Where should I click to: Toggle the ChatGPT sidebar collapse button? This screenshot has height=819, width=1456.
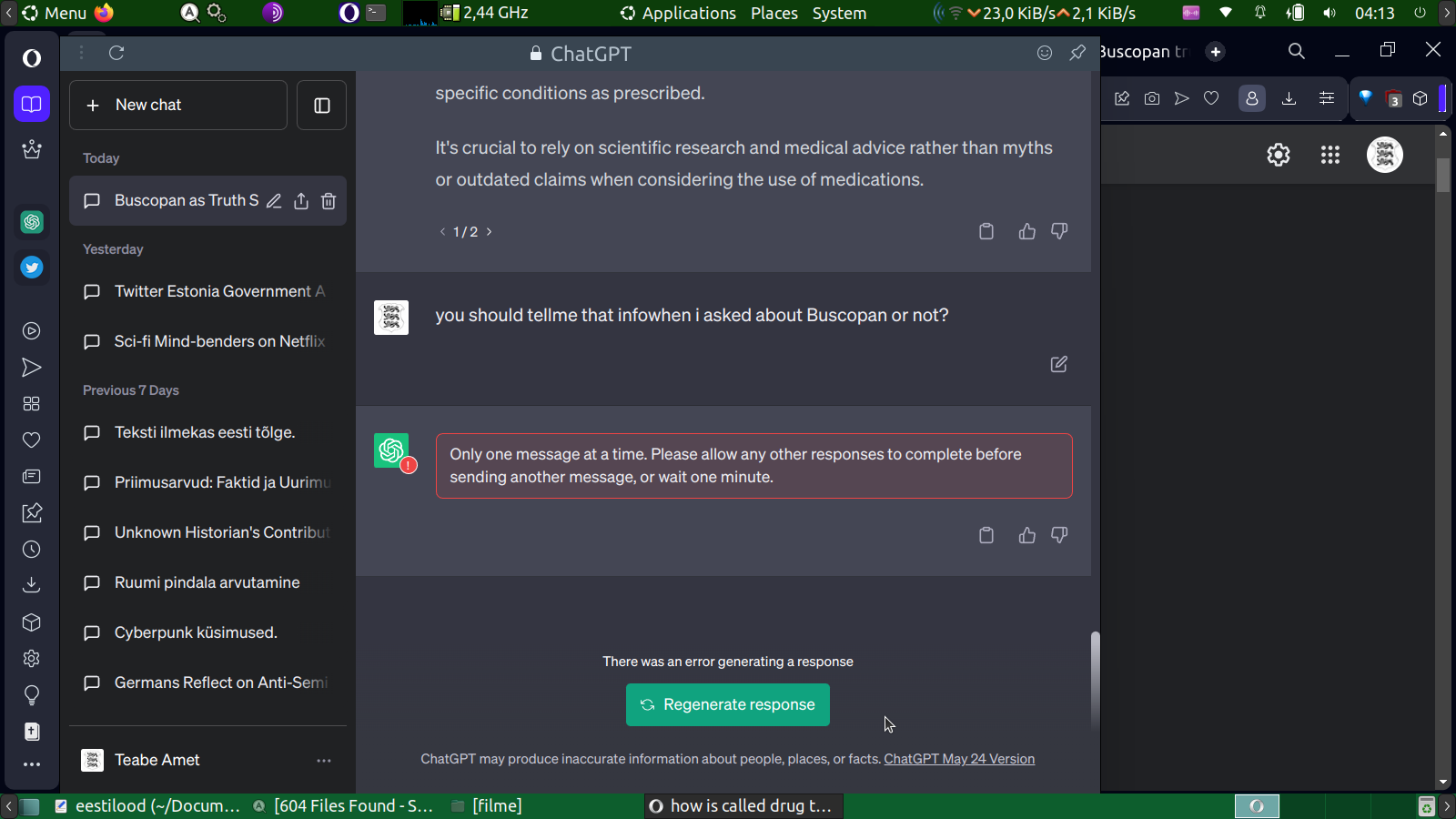(322, 106)
